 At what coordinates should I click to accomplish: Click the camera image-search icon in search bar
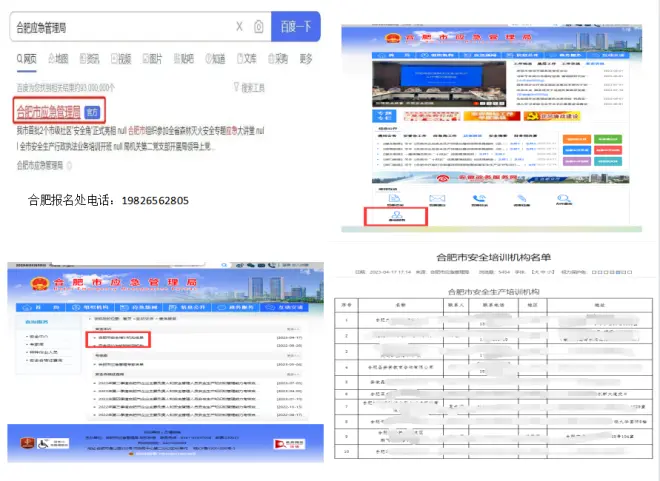(259, 27)
